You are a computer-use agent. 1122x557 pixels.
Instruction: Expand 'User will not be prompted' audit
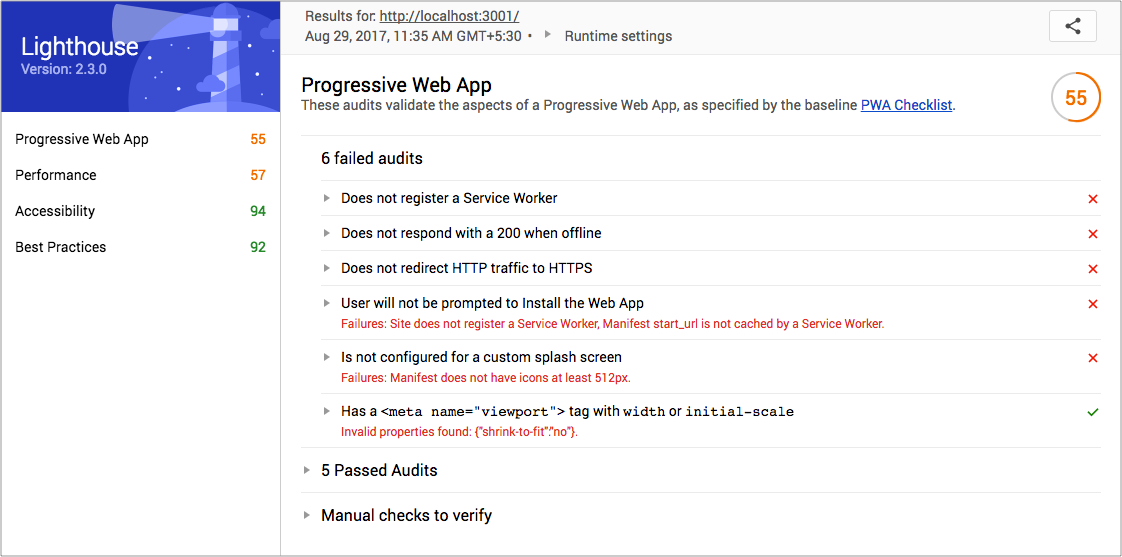(326, 303)
